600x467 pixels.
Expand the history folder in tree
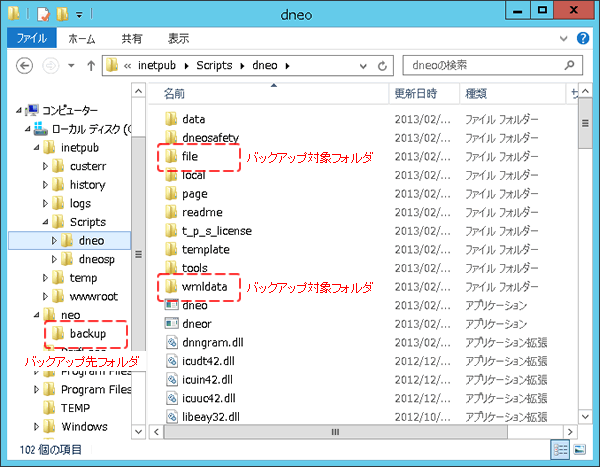pos(45,185)
